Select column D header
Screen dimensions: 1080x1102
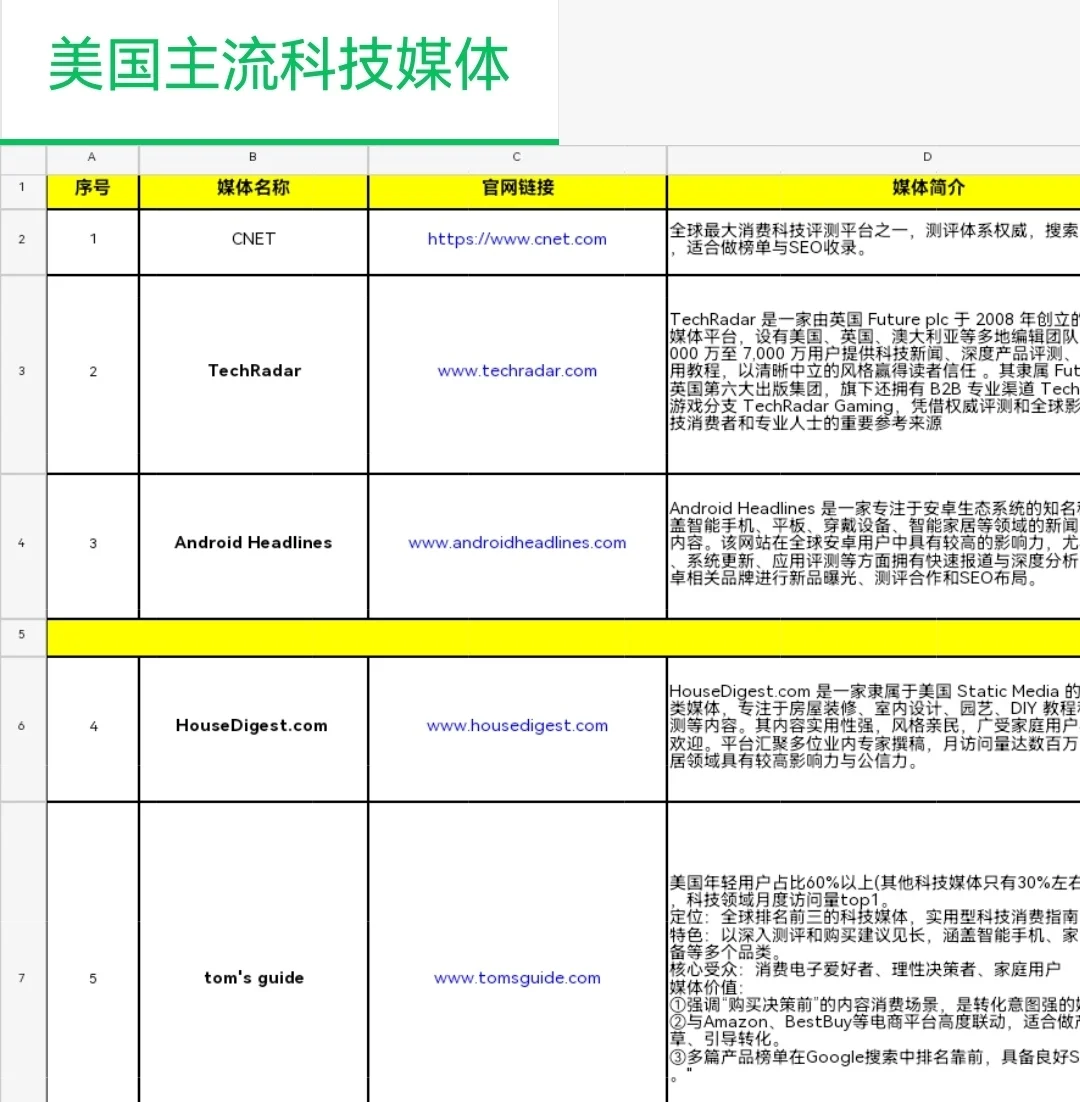pos(927,157)
